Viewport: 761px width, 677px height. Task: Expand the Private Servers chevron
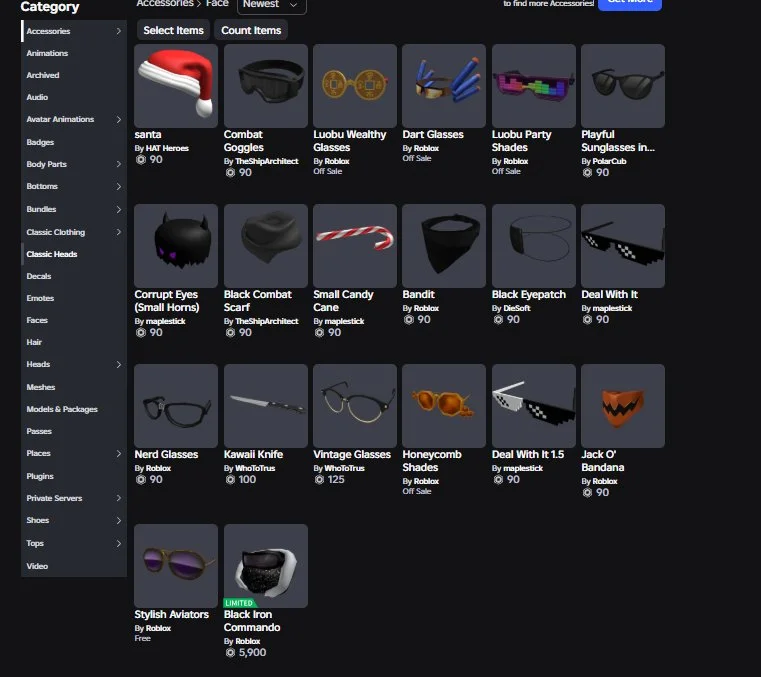click(x=118, y=498)
